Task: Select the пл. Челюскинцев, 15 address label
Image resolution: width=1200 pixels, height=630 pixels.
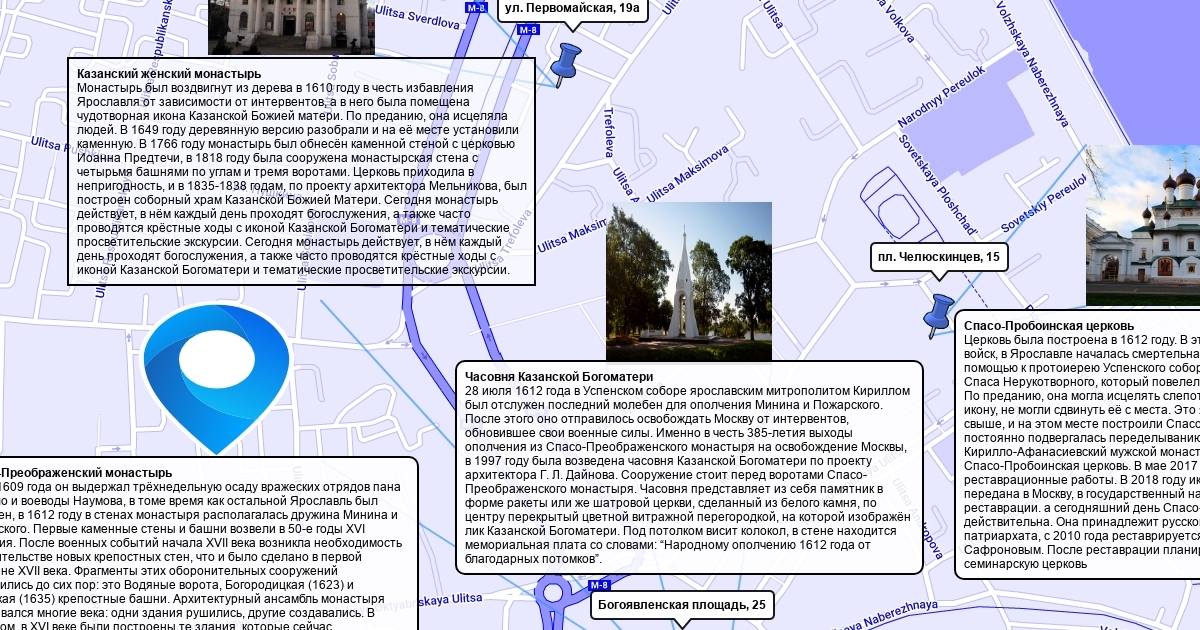Action: coord(938,258)
